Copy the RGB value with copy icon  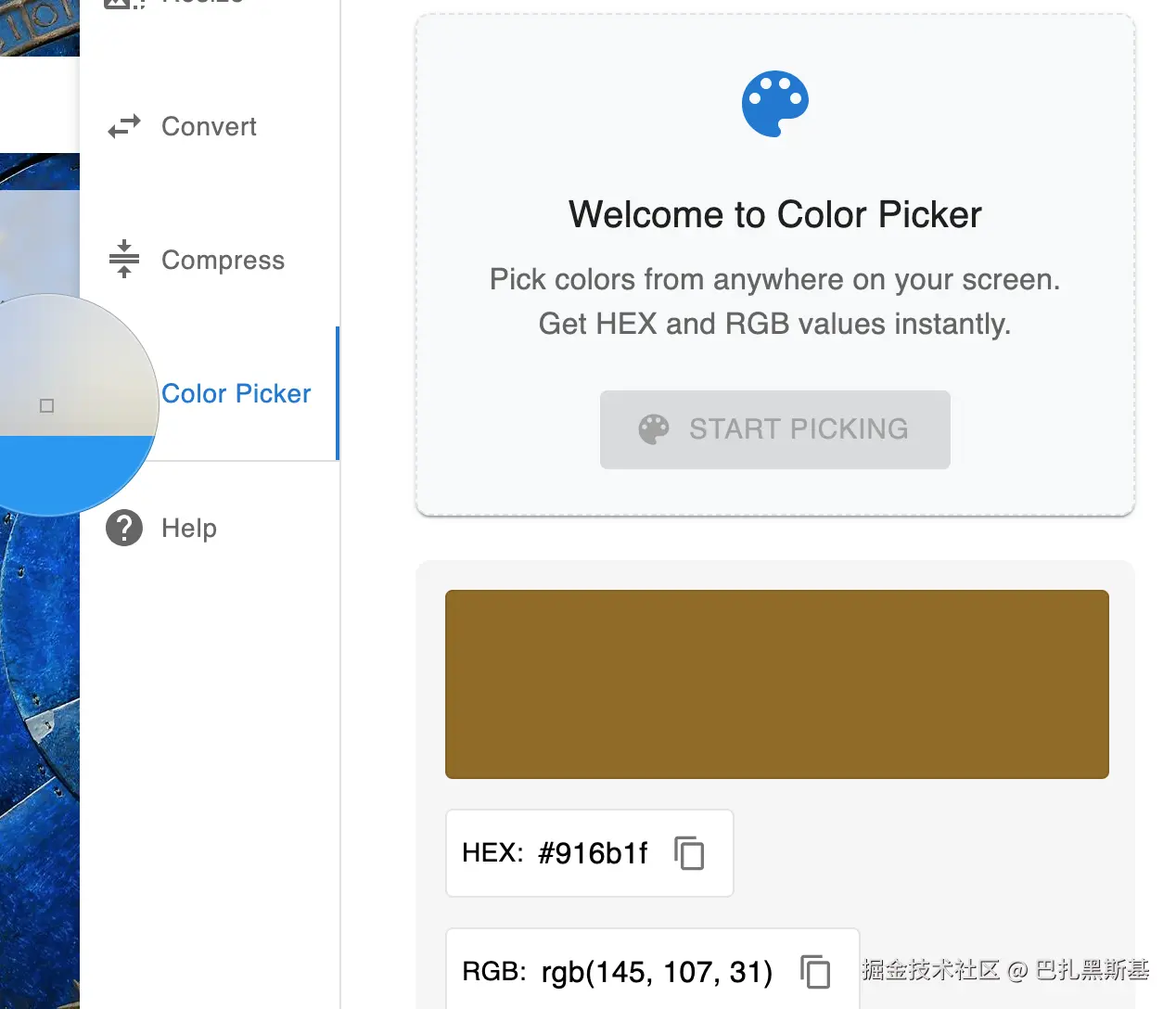815,972
